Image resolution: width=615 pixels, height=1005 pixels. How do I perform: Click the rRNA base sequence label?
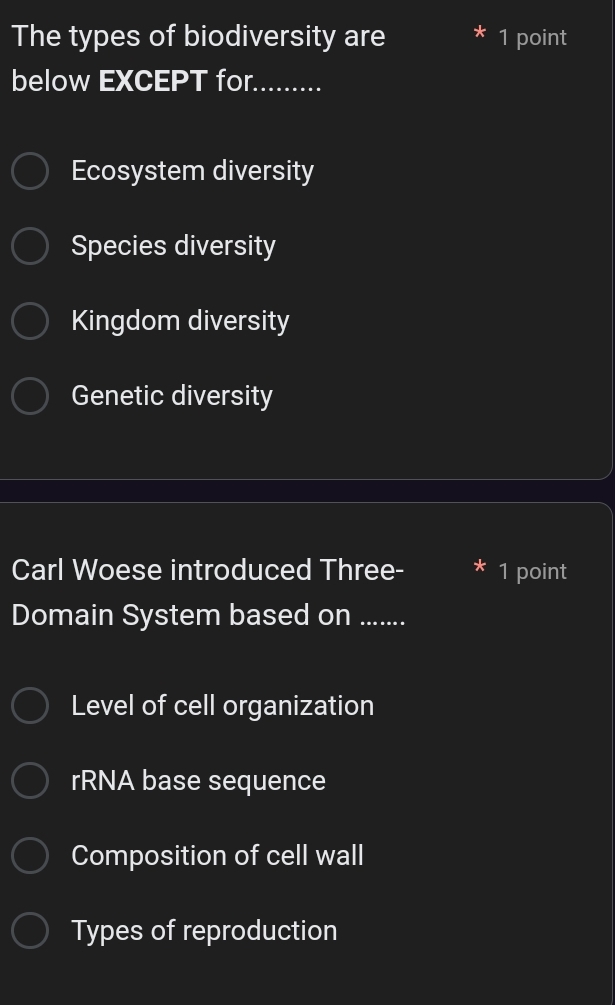coord(198,780)
